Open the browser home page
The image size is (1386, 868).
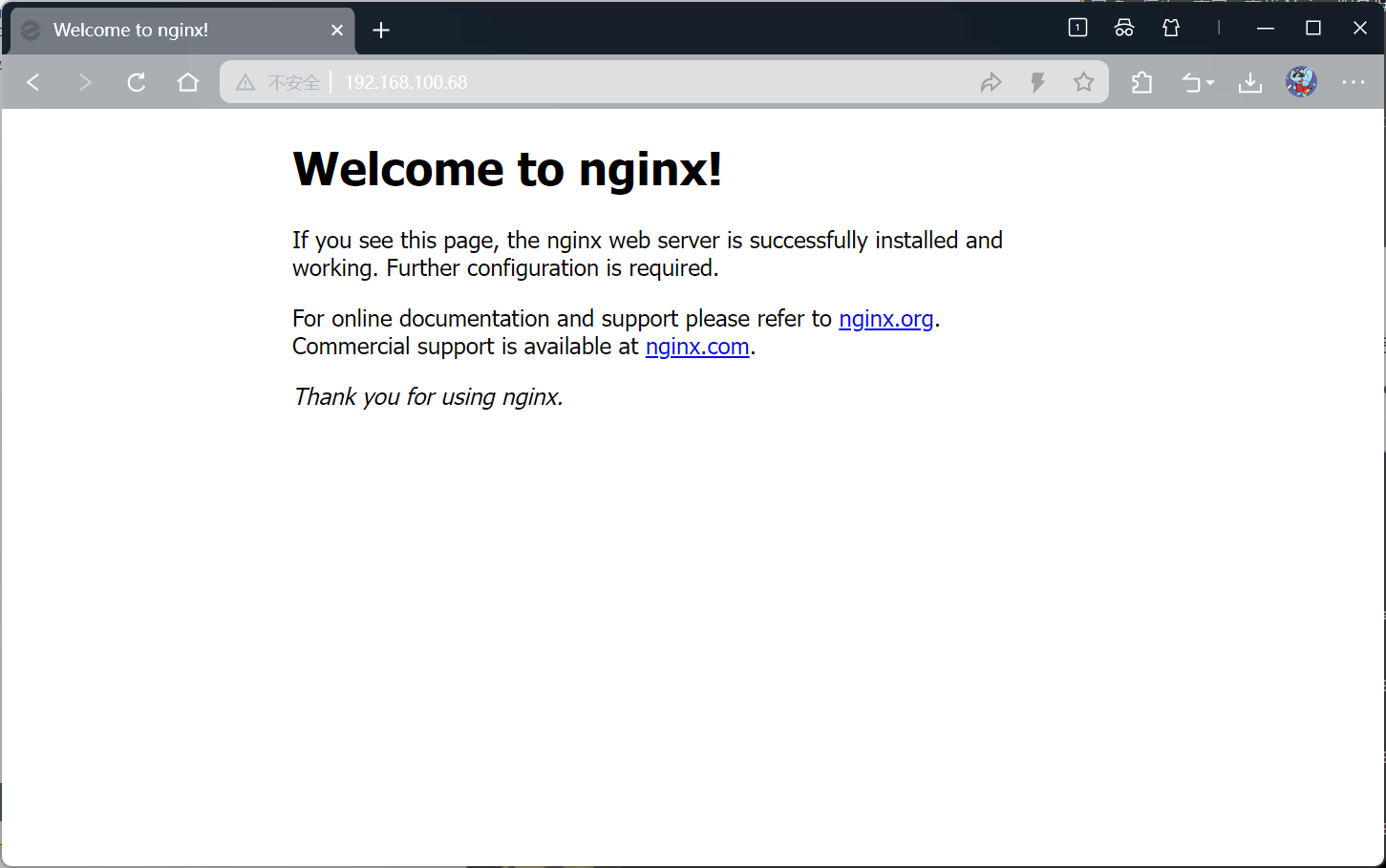(x=188, y=82)
